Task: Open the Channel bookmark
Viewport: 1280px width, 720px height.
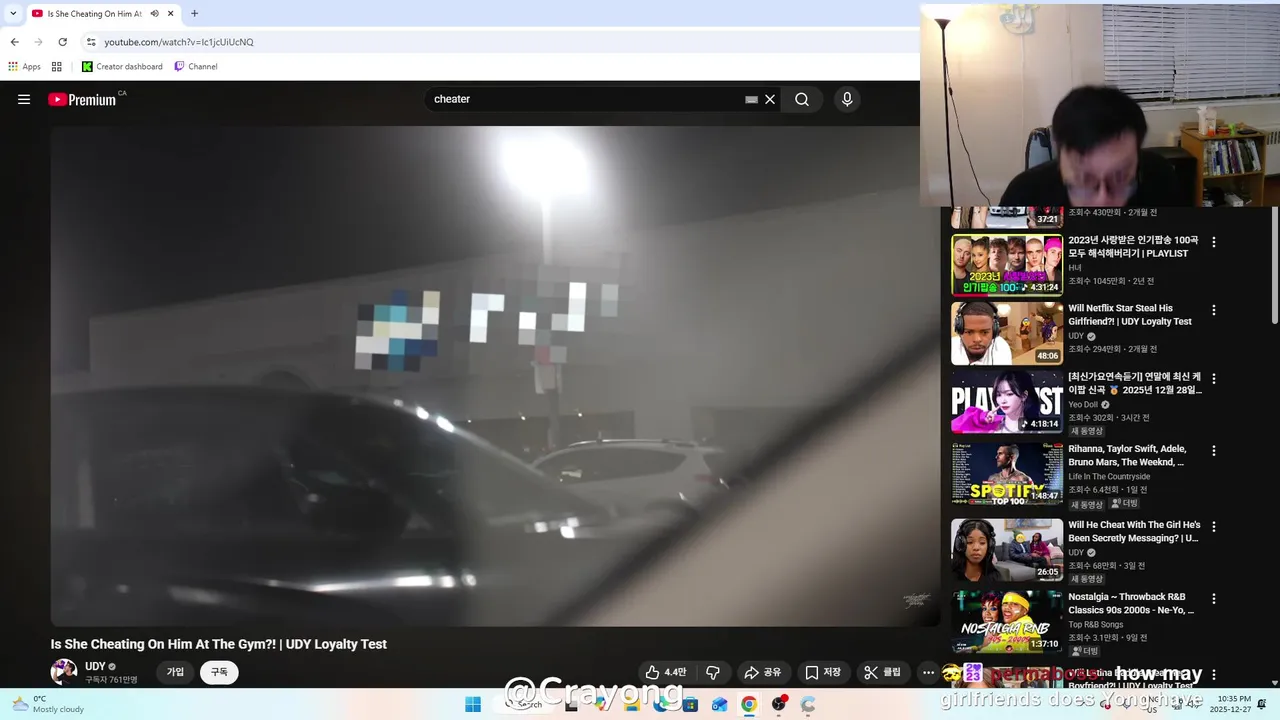Action: 196,66
